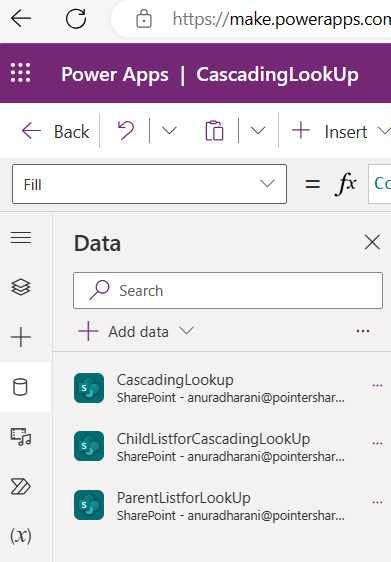Viewport: 391px width, 562px height.
Task: Open the Power Apps waffle app launcher
Action: coord(20,73)
